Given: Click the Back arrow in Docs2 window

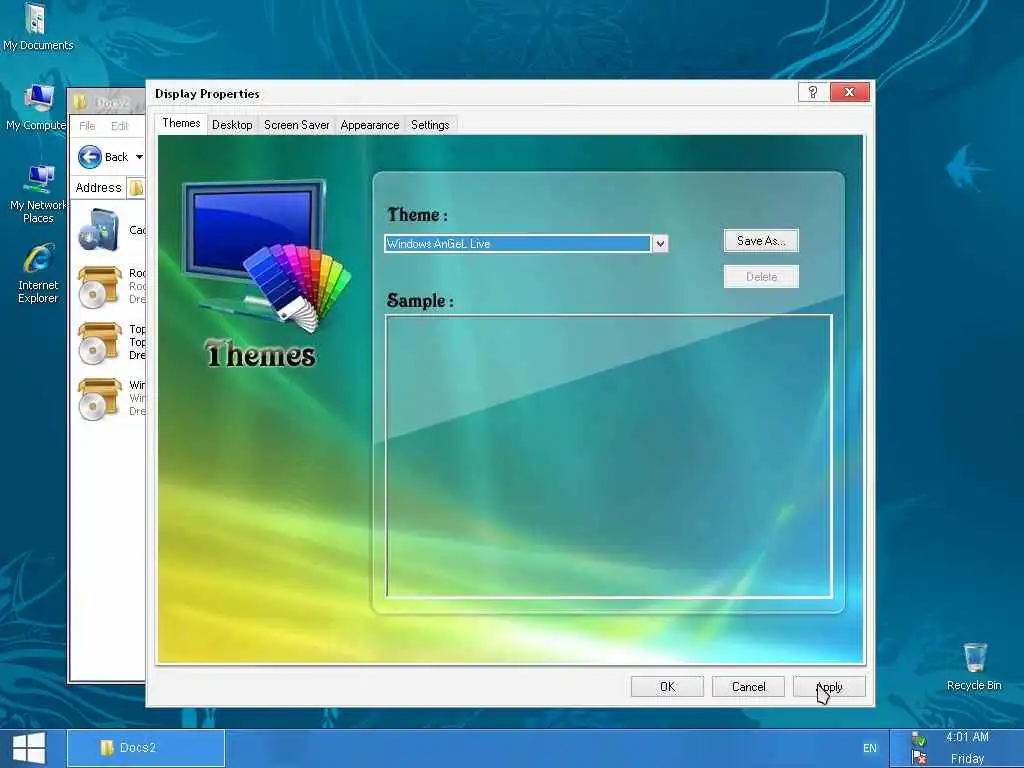Looking at the screenshot, I should click(89, 157).
